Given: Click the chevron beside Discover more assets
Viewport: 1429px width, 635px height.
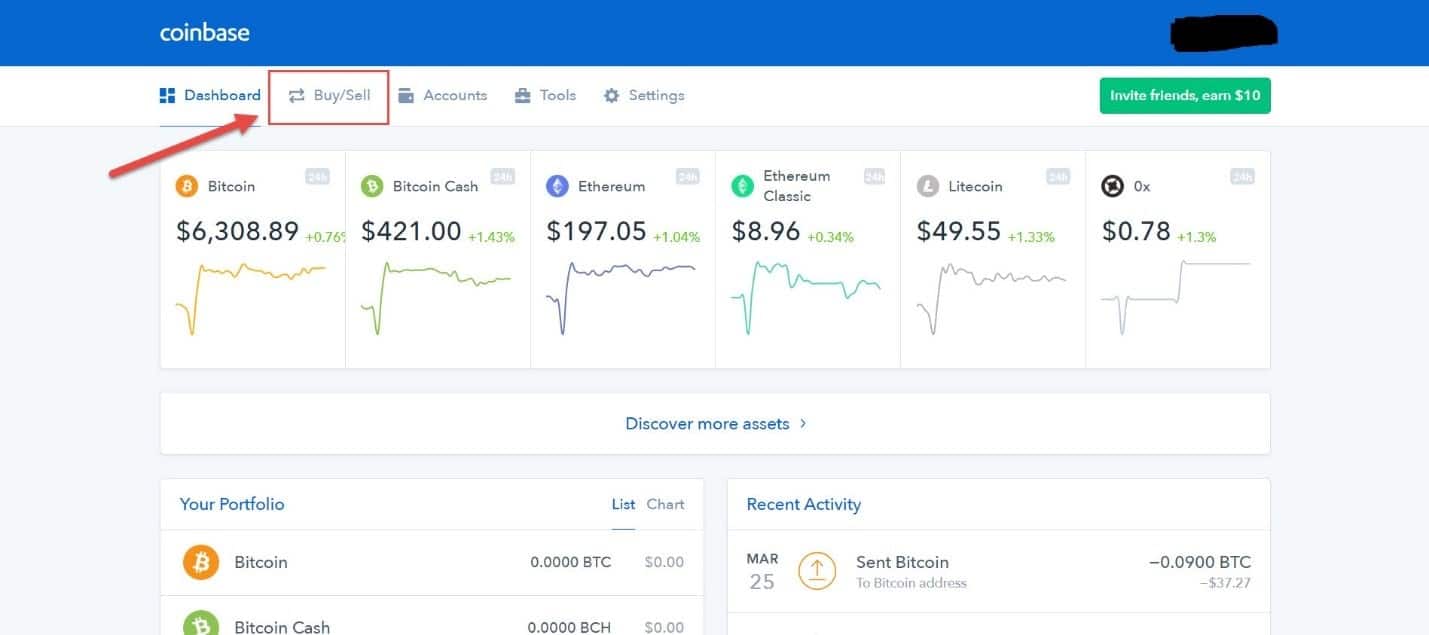Looking at the screenshot, I should pyautogui.click(x=803, y=424).
